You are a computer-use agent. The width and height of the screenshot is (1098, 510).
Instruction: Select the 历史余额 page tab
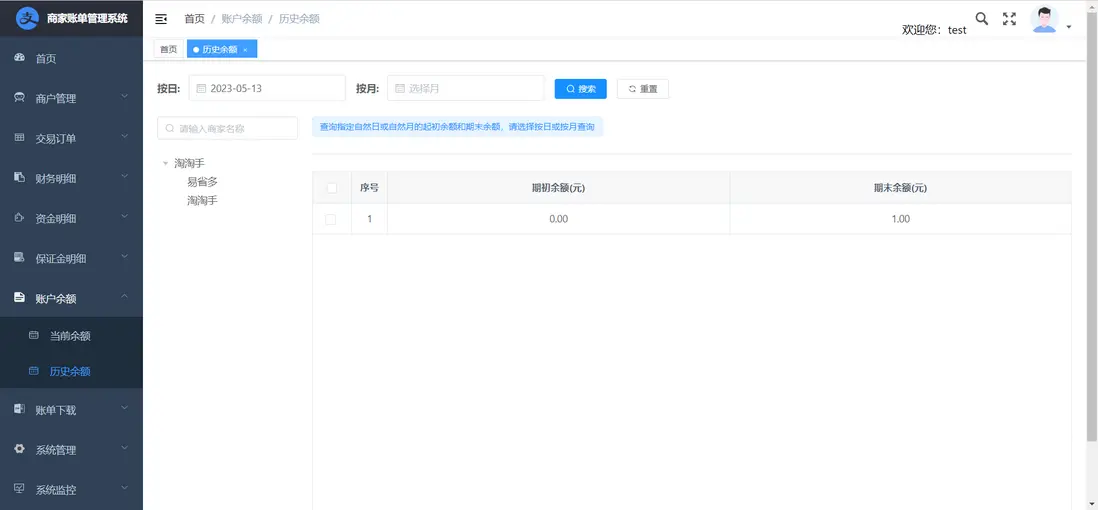pos(221,49)
